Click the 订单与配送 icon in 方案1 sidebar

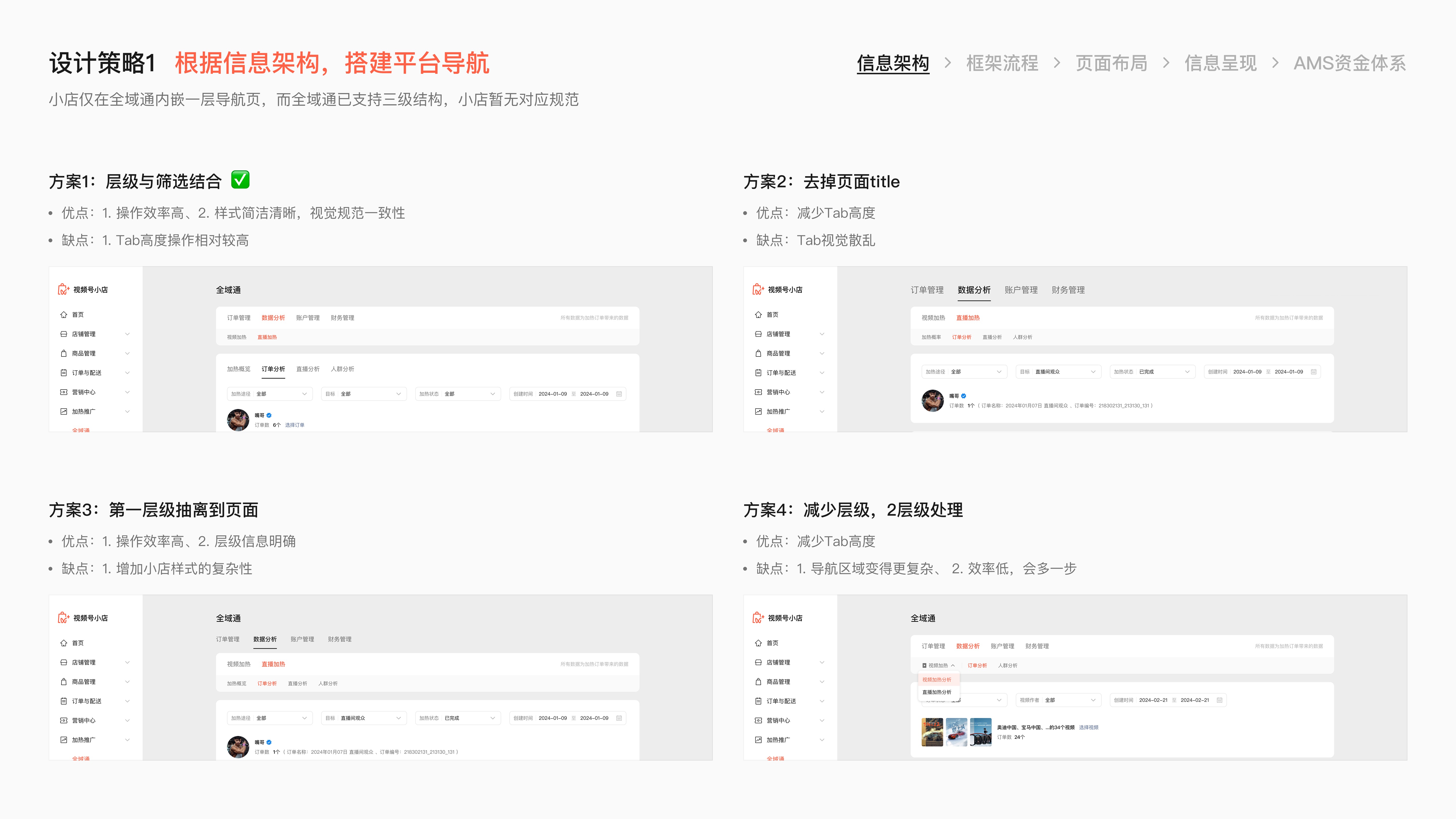tap(64, 373)
